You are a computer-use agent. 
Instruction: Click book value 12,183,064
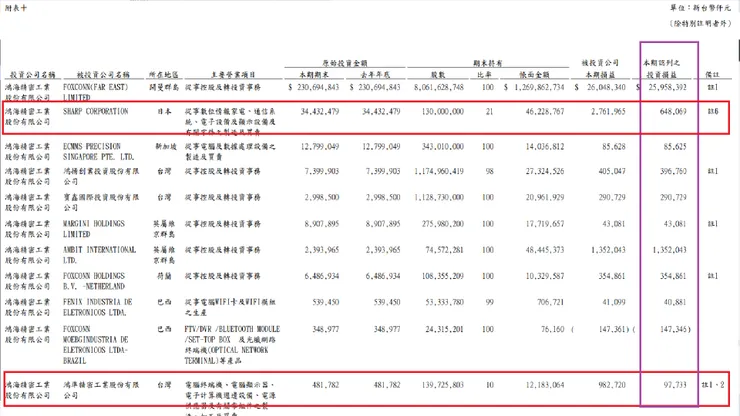click(545, 385)
